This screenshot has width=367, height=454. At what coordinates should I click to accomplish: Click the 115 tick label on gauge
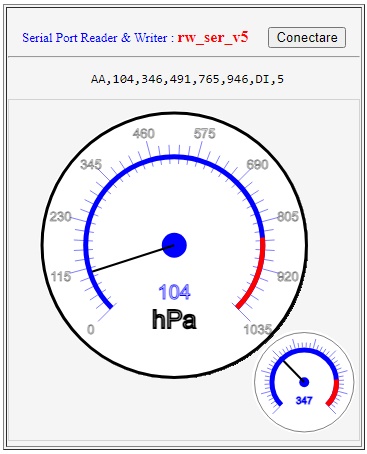click(61, 276)
